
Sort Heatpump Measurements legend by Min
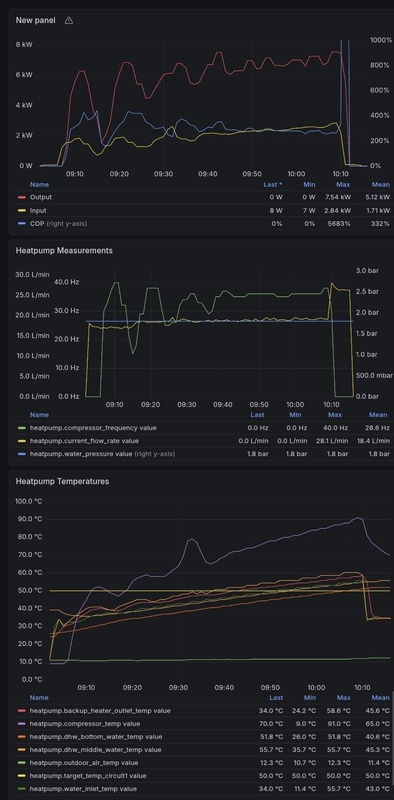tap(296, 415)
